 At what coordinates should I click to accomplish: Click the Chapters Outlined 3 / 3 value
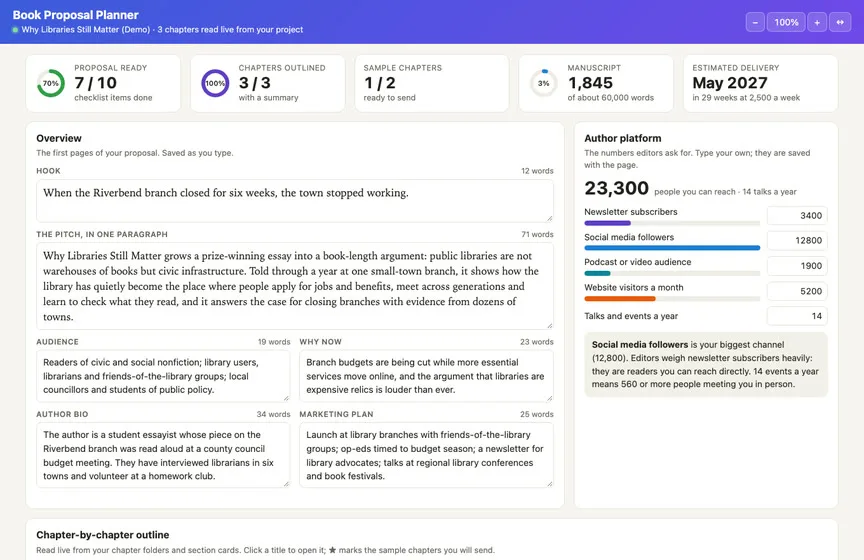[x=255, y=83]
